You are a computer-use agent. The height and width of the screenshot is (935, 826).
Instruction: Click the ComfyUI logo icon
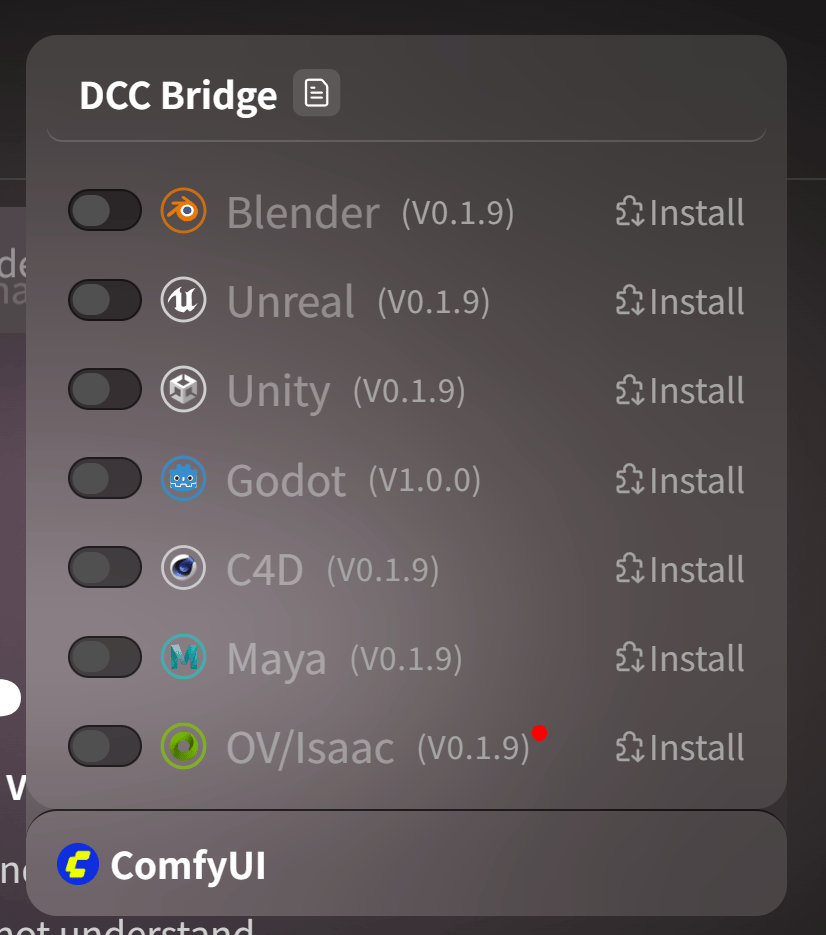(78, 864)
